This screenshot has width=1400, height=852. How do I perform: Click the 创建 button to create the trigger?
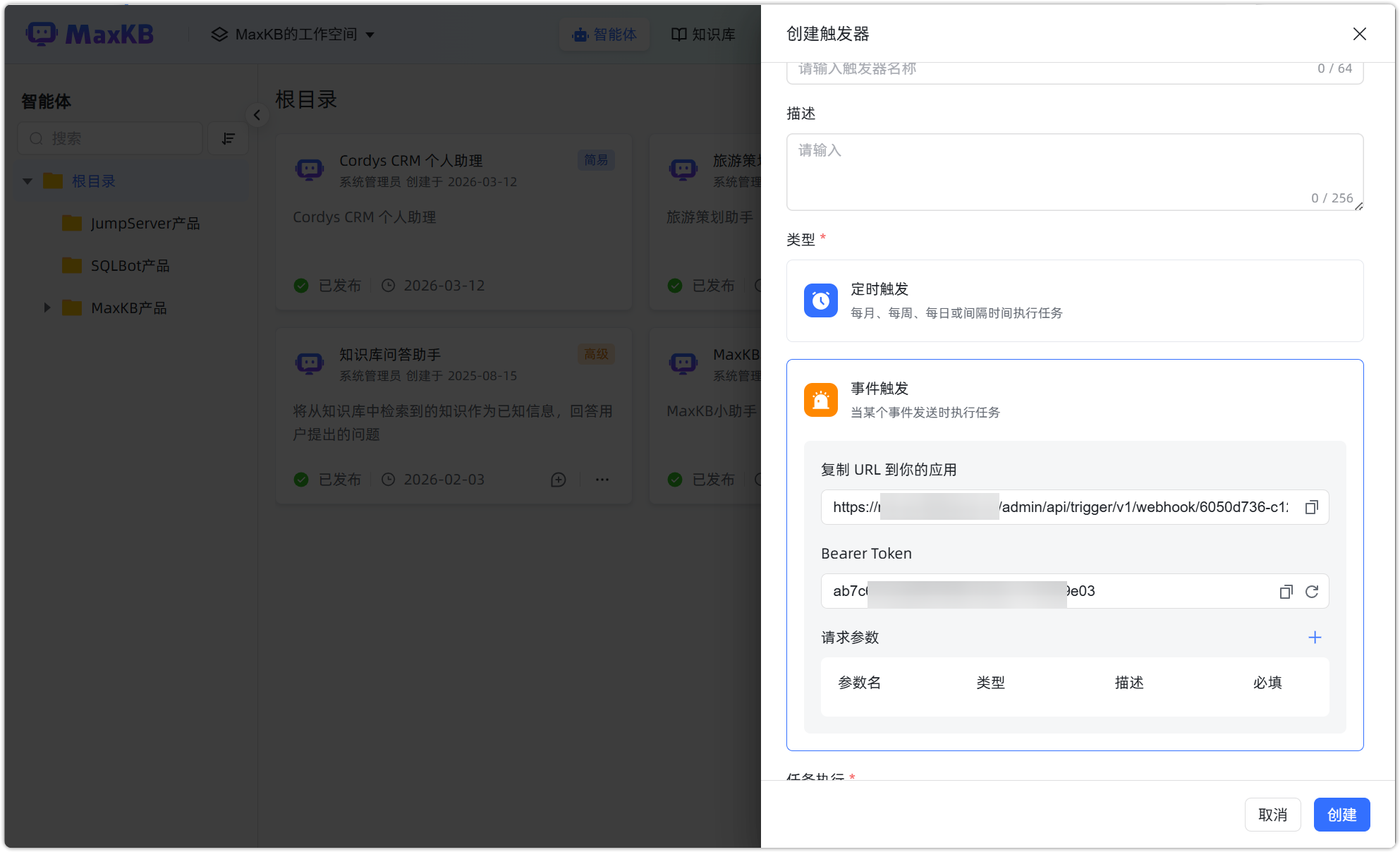[x=1341, y=814]
